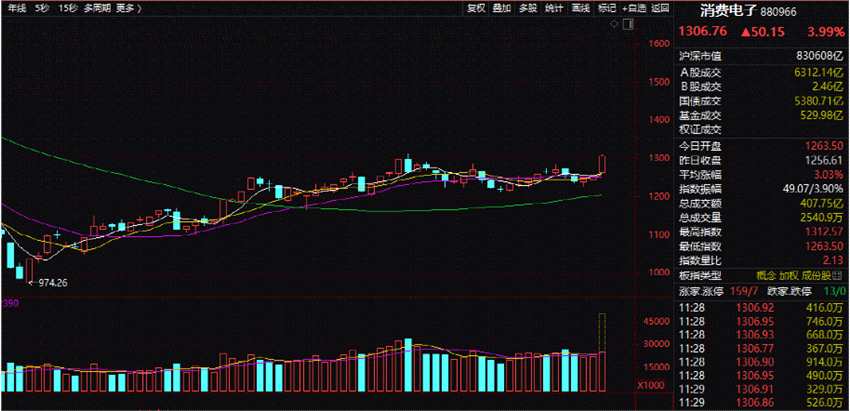Select the 沪深市值 row
Screen dimensions: 850x411
click(762, 56)
